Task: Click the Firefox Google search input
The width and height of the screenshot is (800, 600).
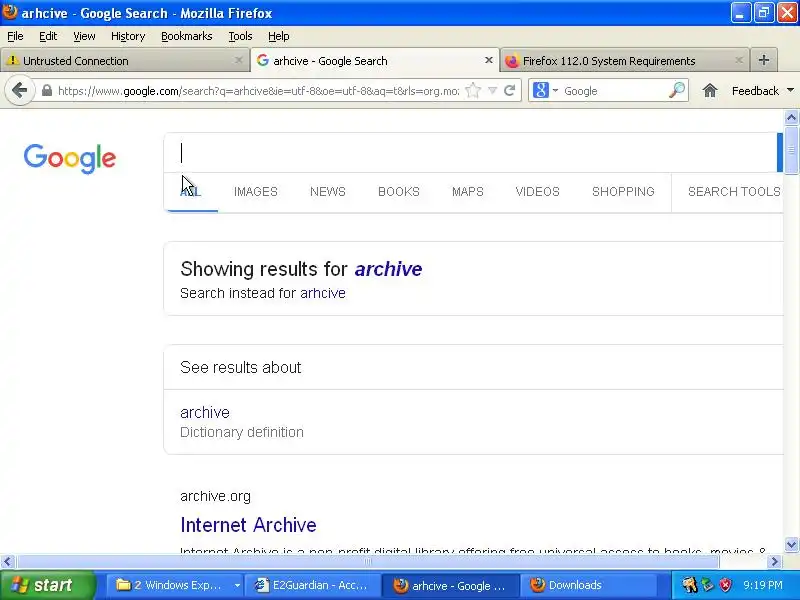Action: point(614,91)
